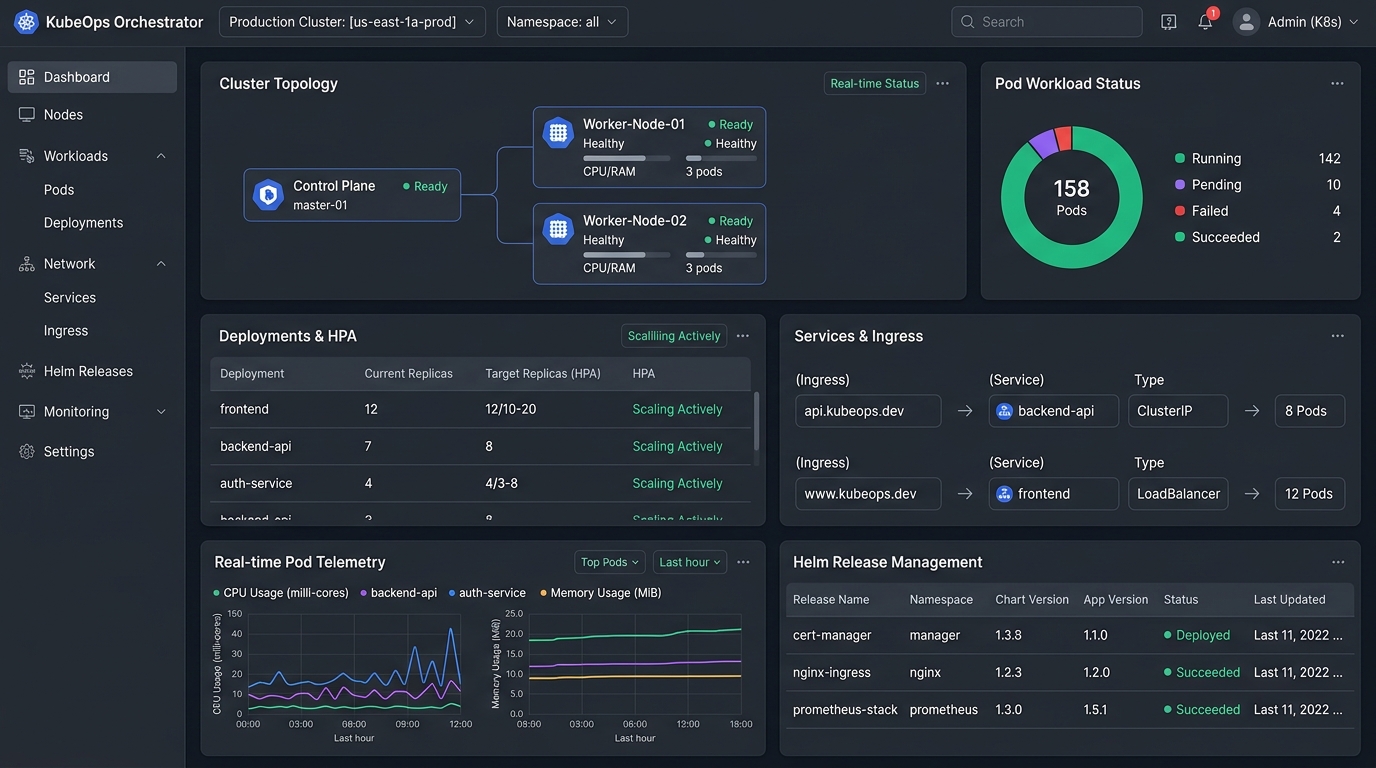The height and width of the screenshot is (768, 1376).
Task: Click the api.kubeops.dev ingress chip
Action: [x=868, y=411]
